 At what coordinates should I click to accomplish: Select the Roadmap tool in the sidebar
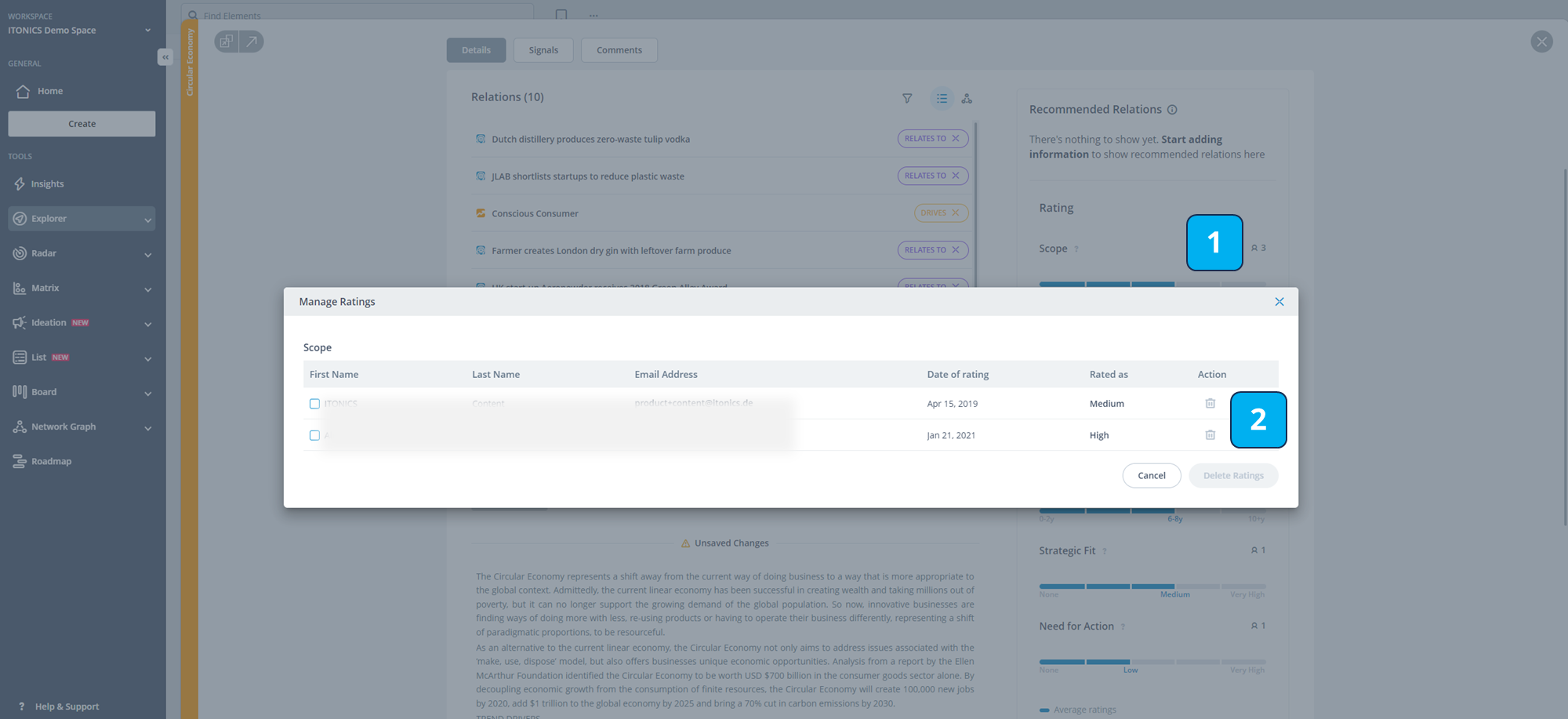pos(52,461)
